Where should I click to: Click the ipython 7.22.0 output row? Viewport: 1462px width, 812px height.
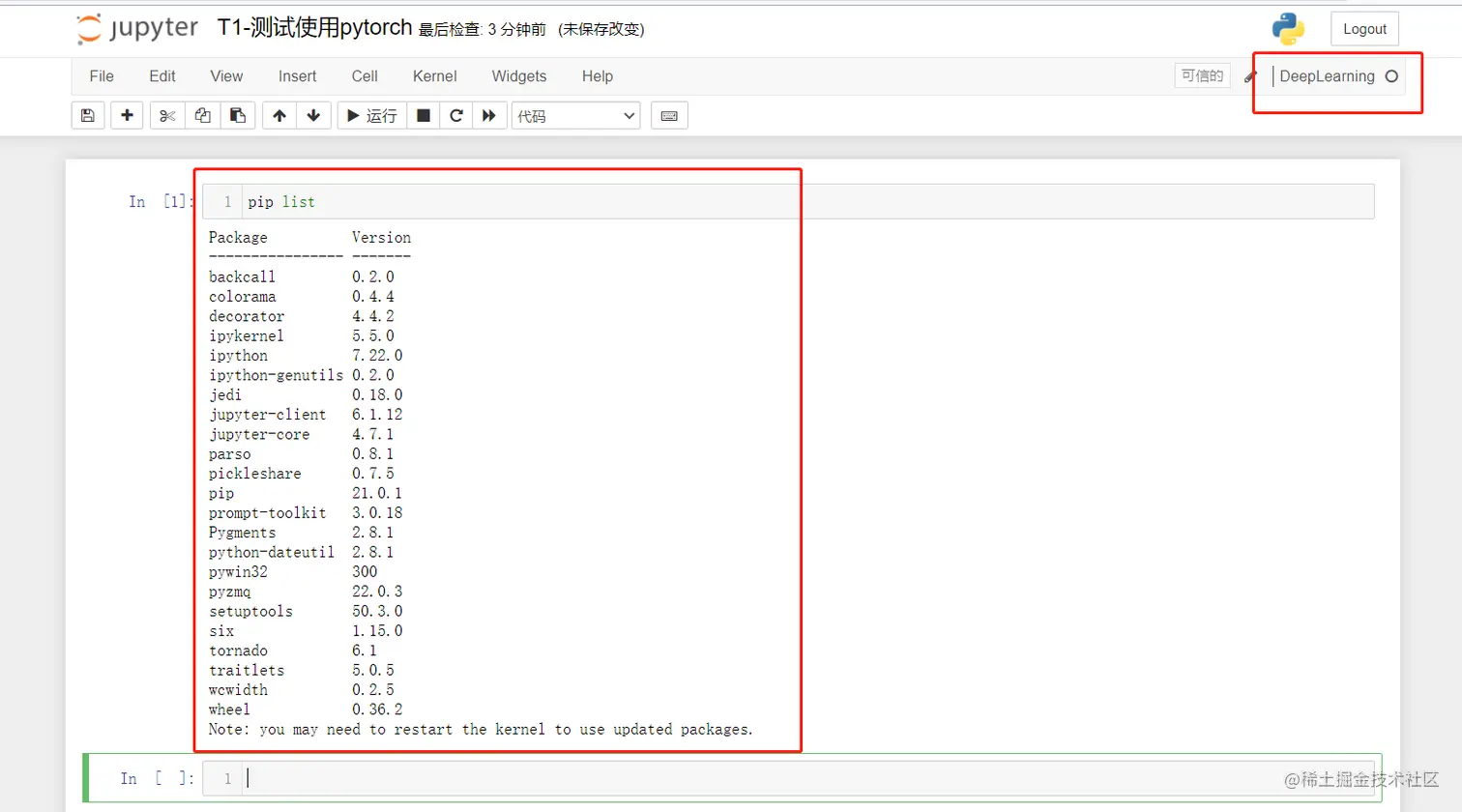306,356
